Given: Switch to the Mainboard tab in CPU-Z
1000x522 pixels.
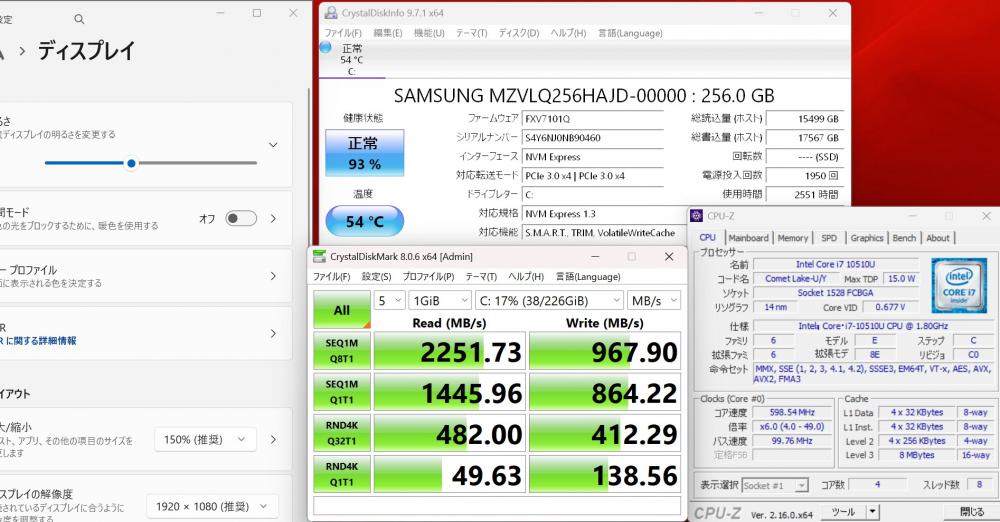Looking at the screenshot, I should tap(748, 238).
